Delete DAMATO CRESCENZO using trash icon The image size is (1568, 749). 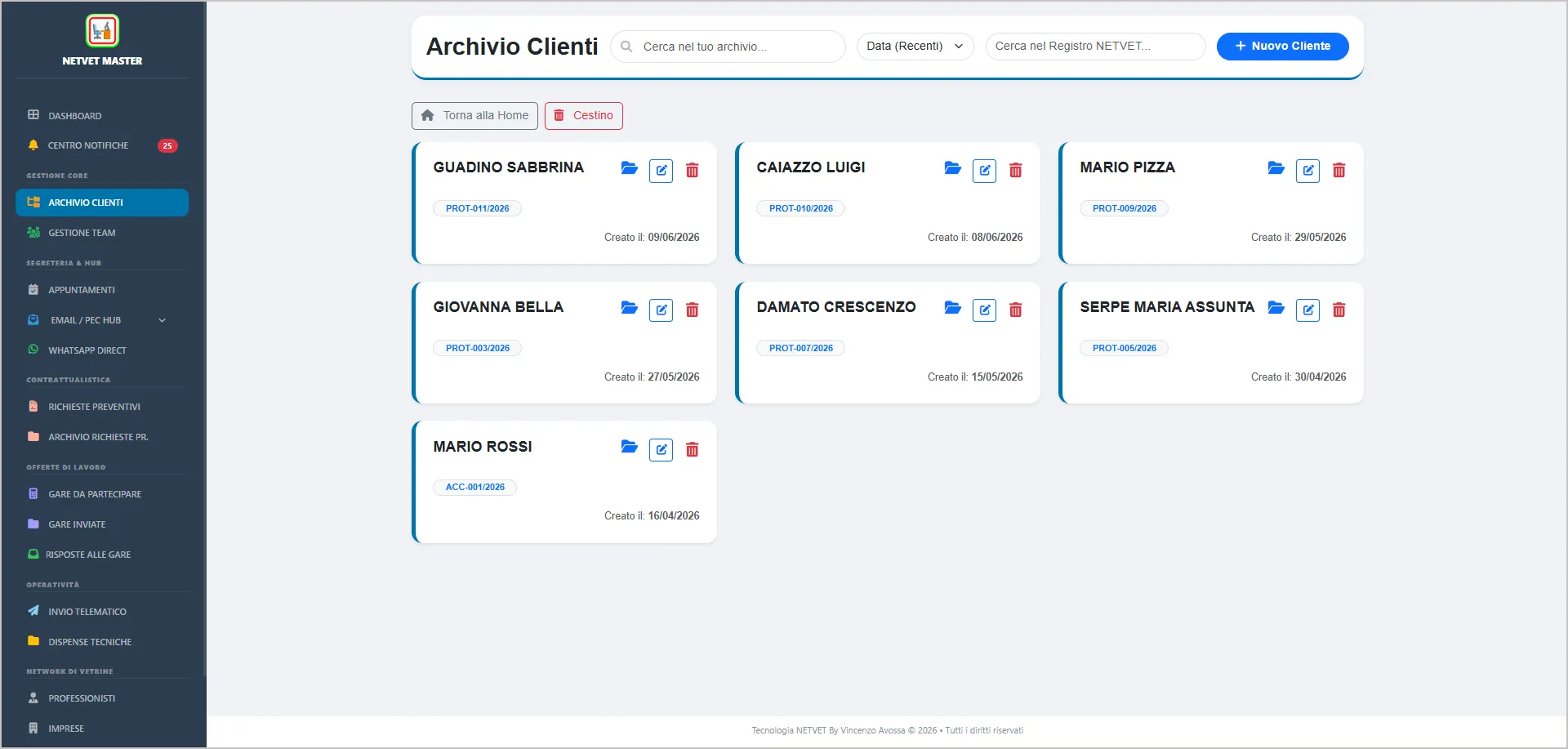click(x=1015, y=310)
